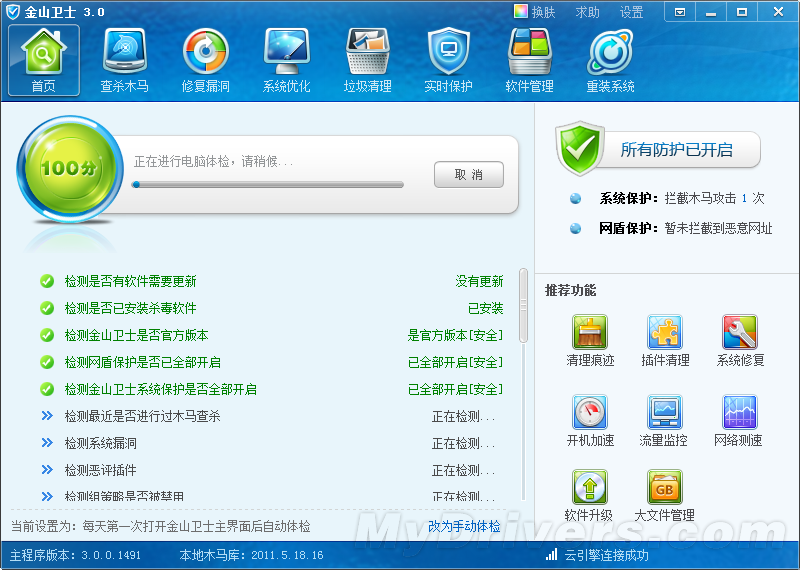Click 正在进行电脑体检 status message
This screenshot has height=570, width=800.
pos(213,162)
